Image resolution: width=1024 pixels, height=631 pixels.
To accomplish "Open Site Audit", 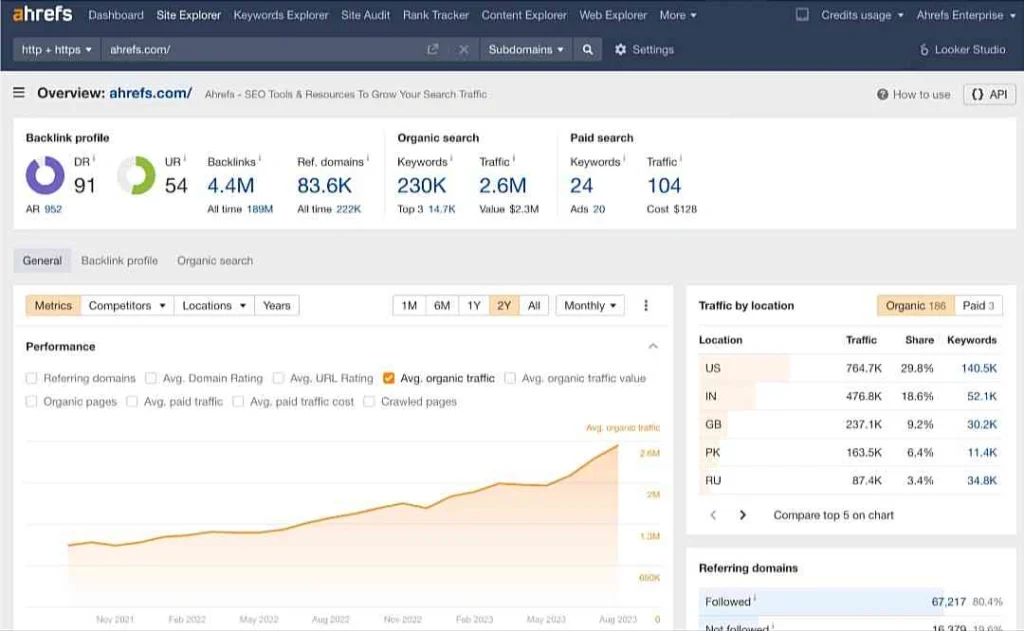I will [365, 14].
